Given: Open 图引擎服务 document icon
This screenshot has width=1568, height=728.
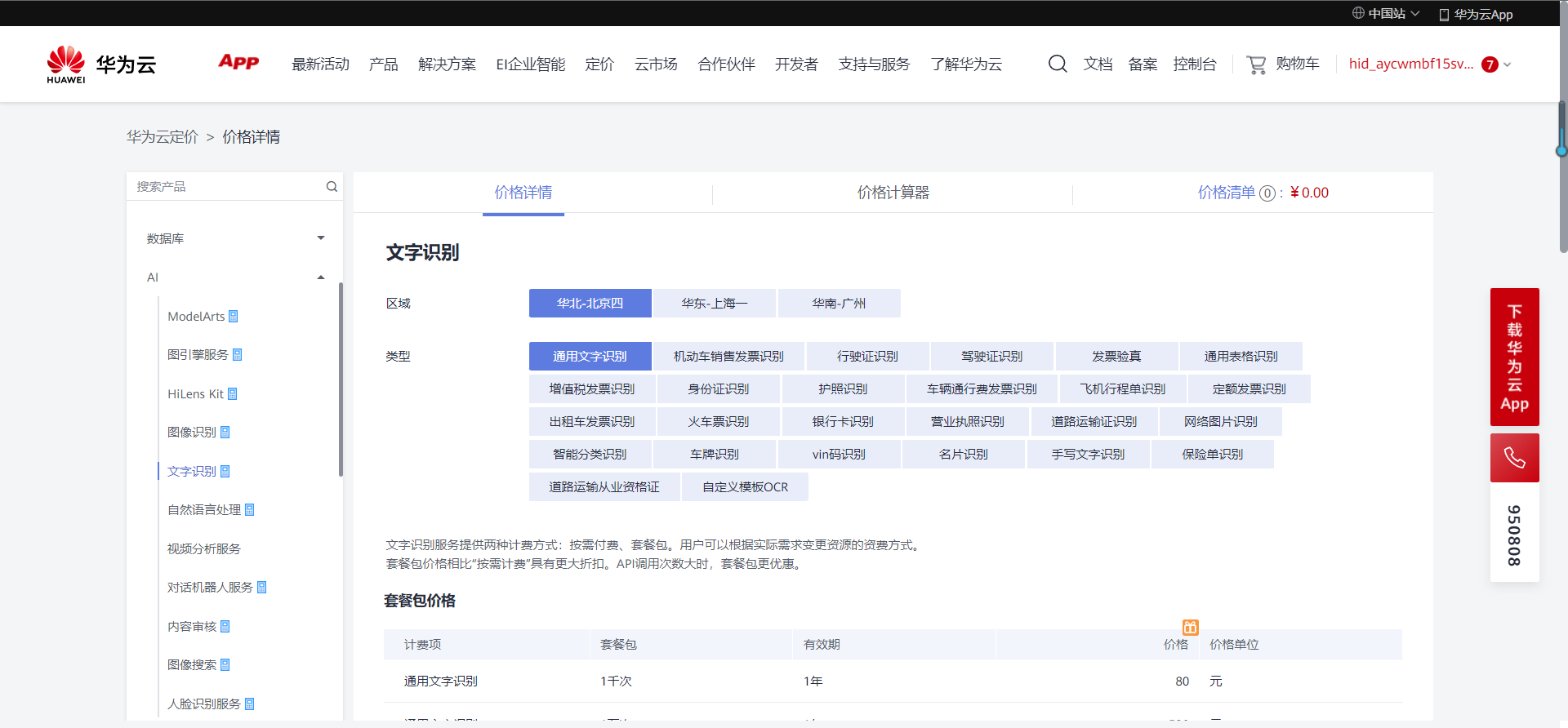Looking at the screenshot, I should click(238, 354).
